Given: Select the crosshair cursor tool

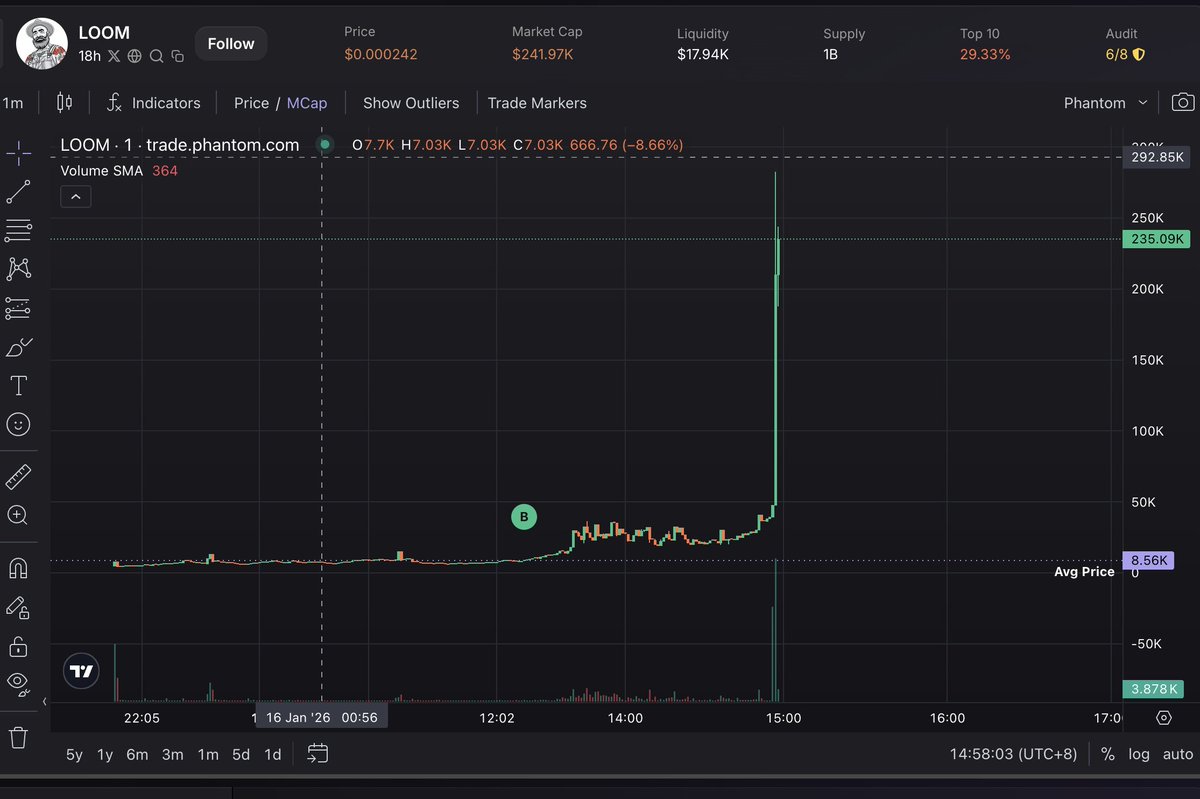Looking at the screenshot, I should pyautogui.click(x=18, y=154).
